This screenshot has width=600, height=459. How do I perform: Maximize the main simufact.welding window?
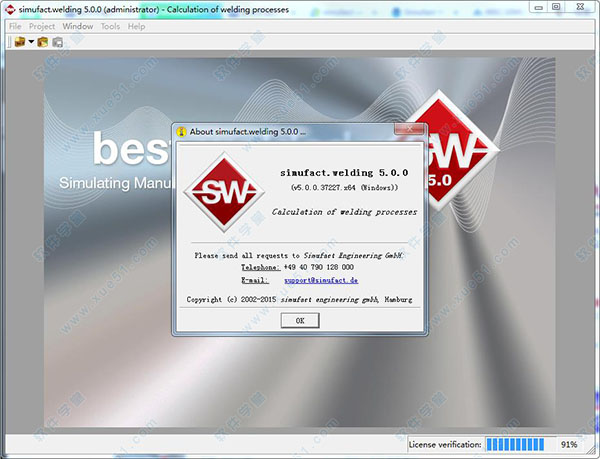[x=556, y=7]
